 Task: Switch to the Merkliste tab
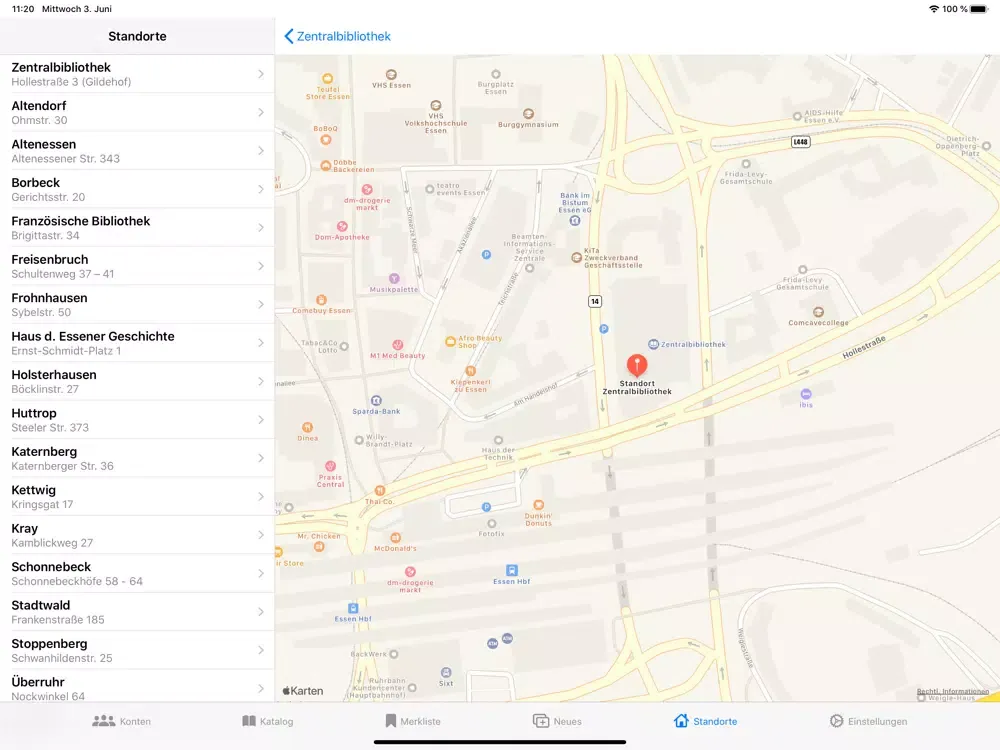tap(413, 721)
